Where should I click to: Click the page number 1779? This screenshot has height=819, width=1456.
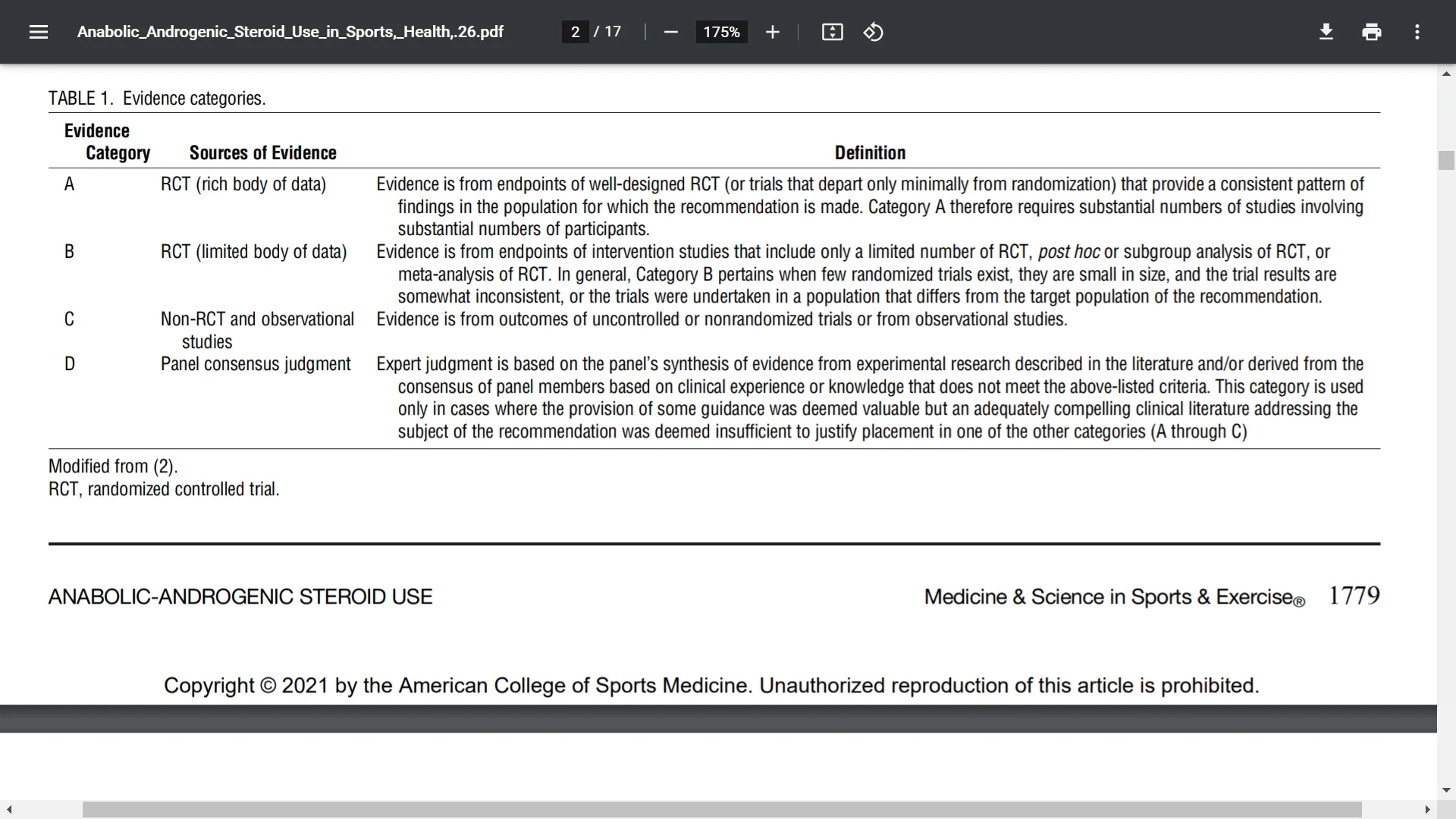click(x=1354, y=595)
